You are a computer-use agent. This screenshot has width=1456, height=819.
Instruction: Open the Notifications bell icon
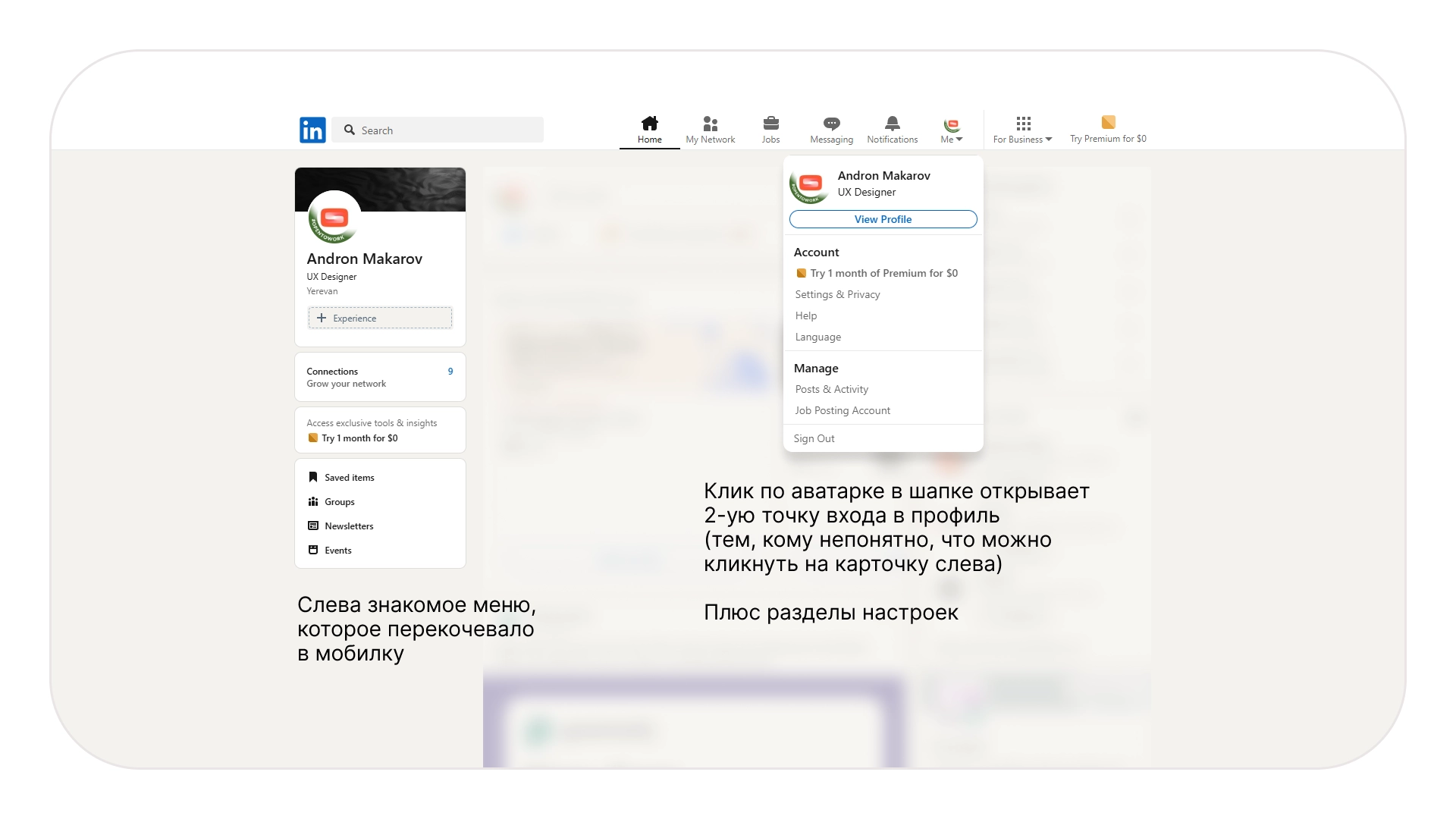point(892,124)
